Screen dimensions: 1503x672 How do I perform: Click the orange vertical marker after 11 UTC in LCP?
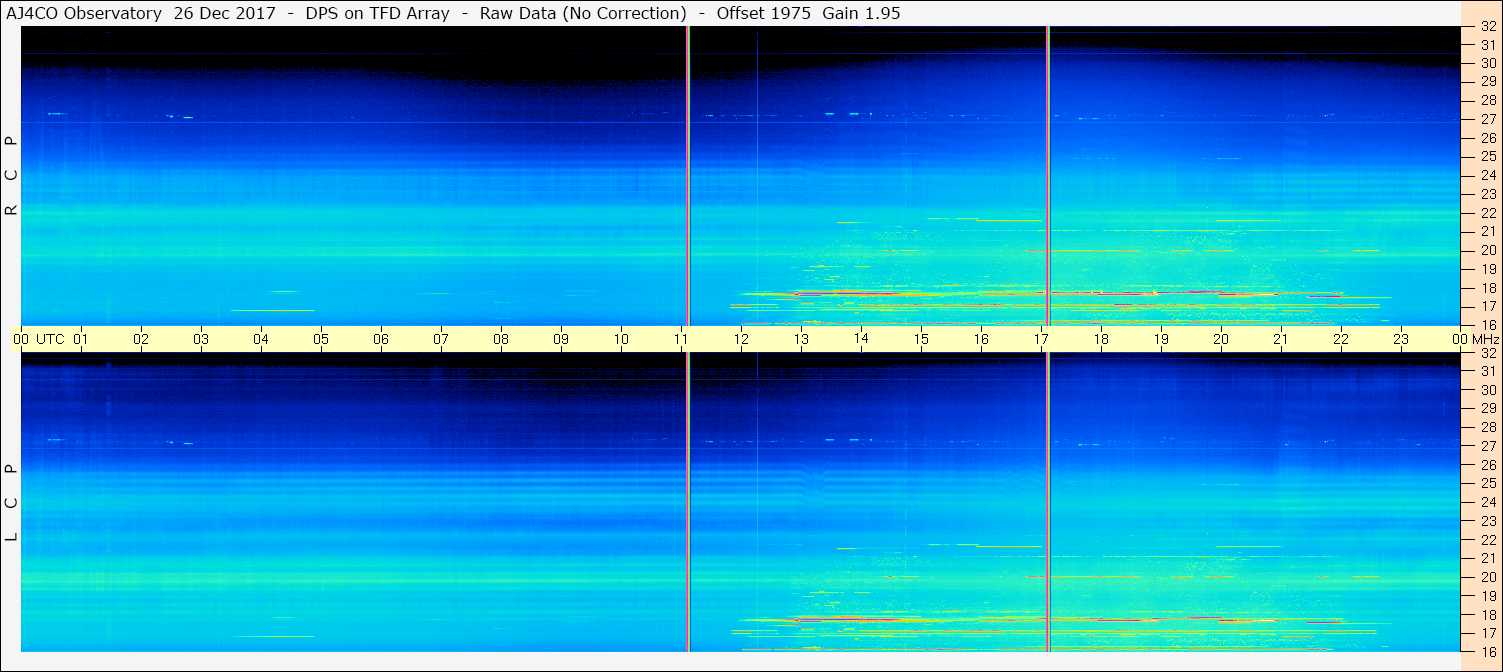[688, 502]
